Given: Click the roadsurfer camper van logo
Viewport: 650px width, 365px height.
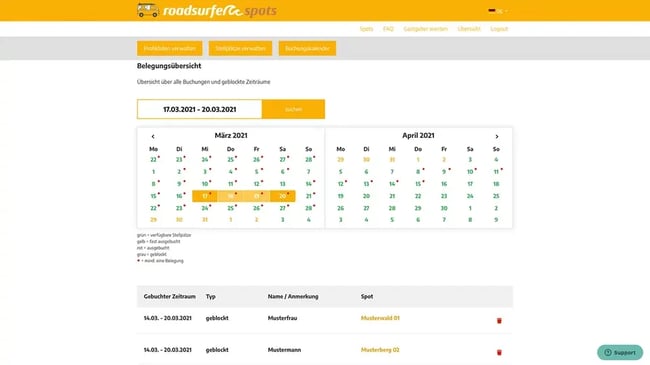Looking at the screenshot, I should [x=148, y=10].
